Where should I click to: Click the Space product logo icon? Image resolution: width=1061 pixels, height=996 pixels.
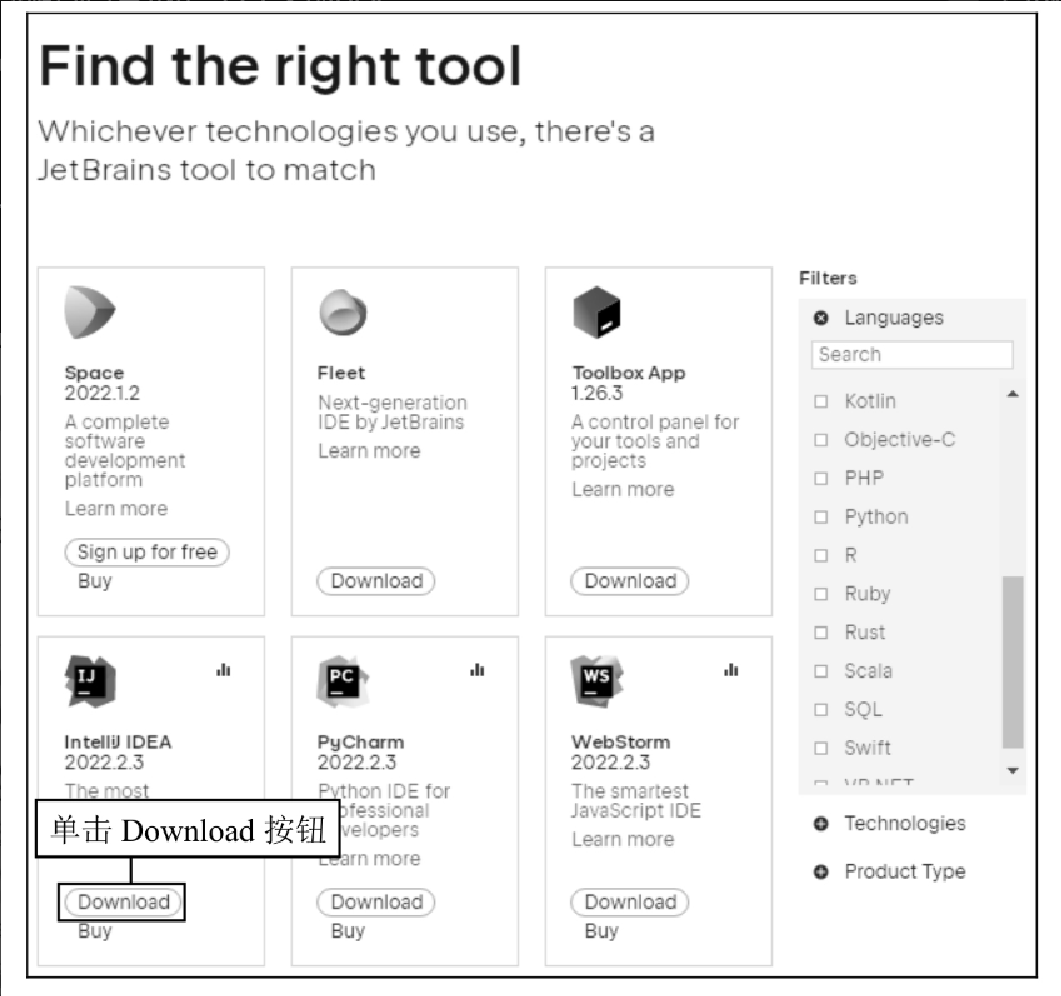coord(89,312)
